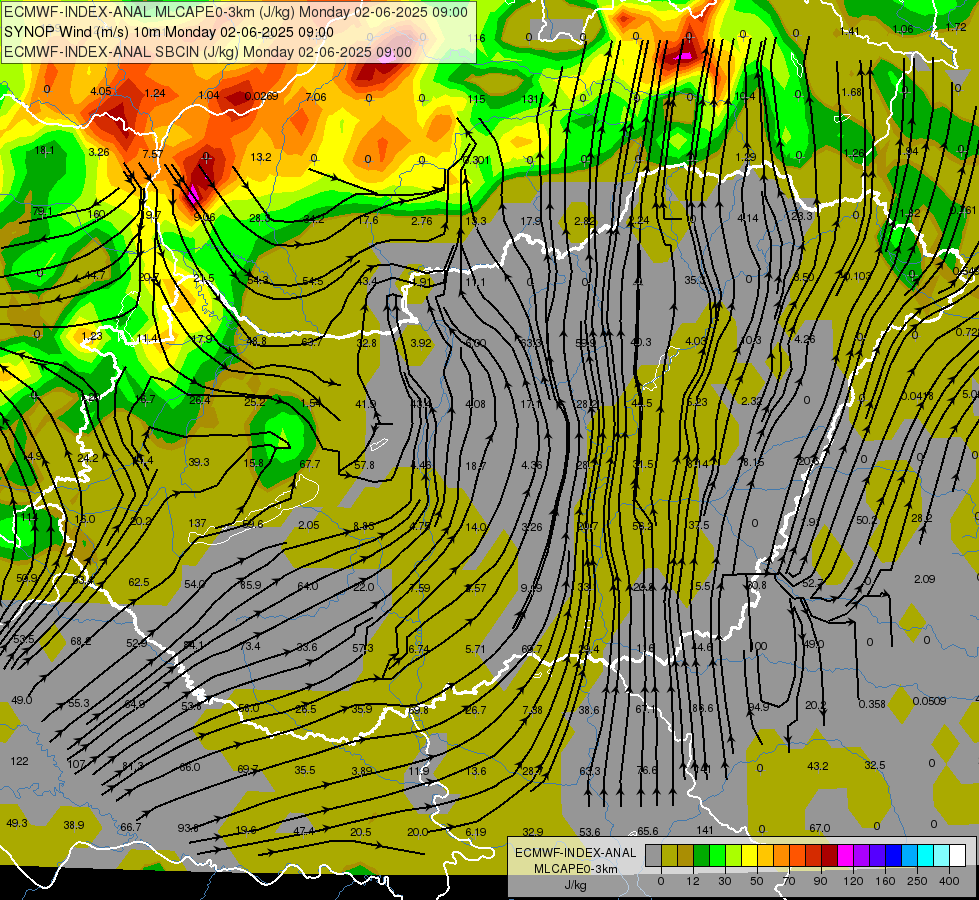Select the value 2.05
Viewport: 979px width, 900px height.
tap(309, 525)
